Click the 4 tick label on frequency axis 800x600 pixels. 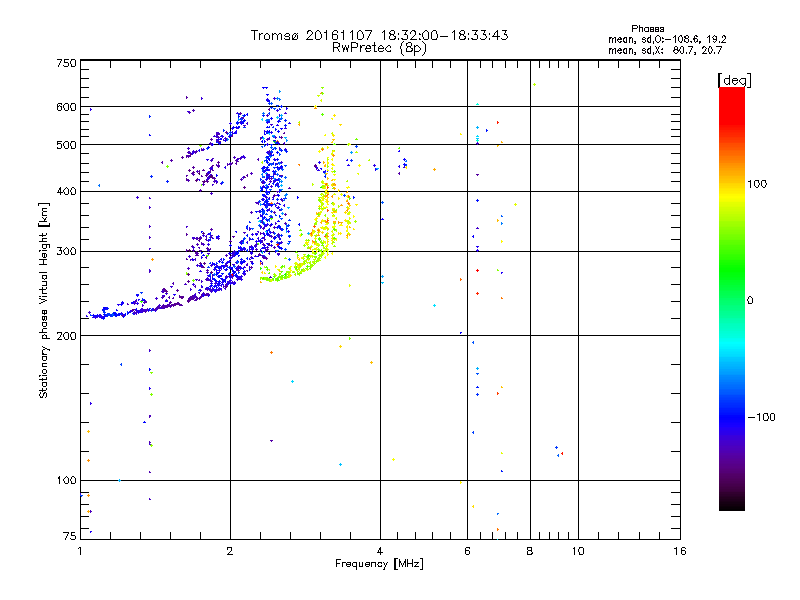click(x=380, y=551)
